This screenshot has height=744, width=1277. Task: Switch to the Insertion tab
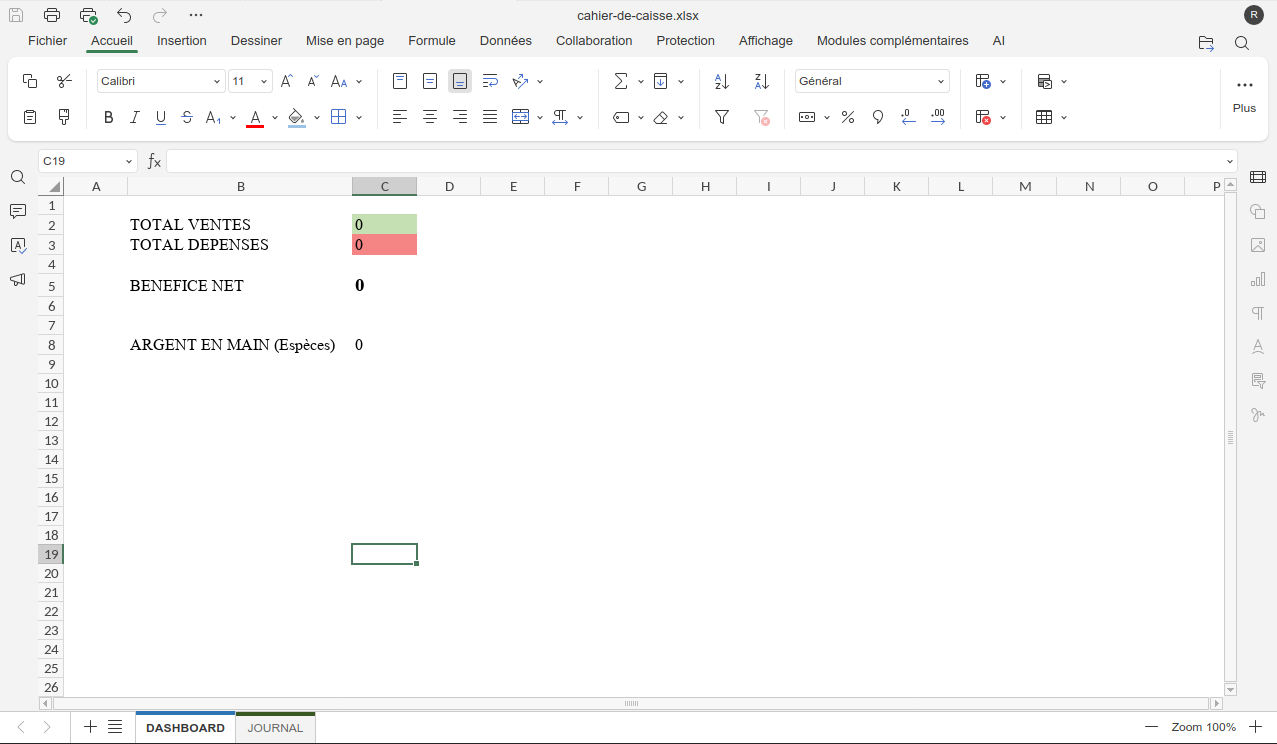point(182,41)
